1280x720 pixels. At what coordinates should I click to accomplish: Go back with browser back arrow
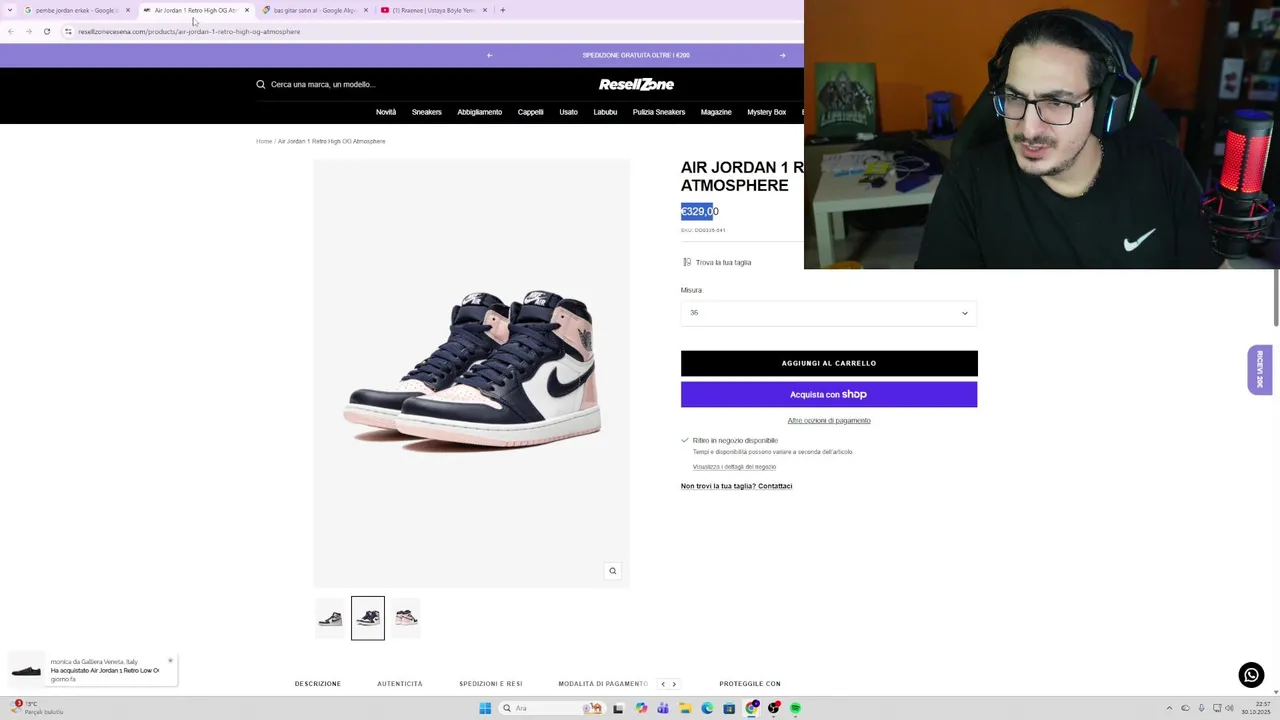pos(10,31)
